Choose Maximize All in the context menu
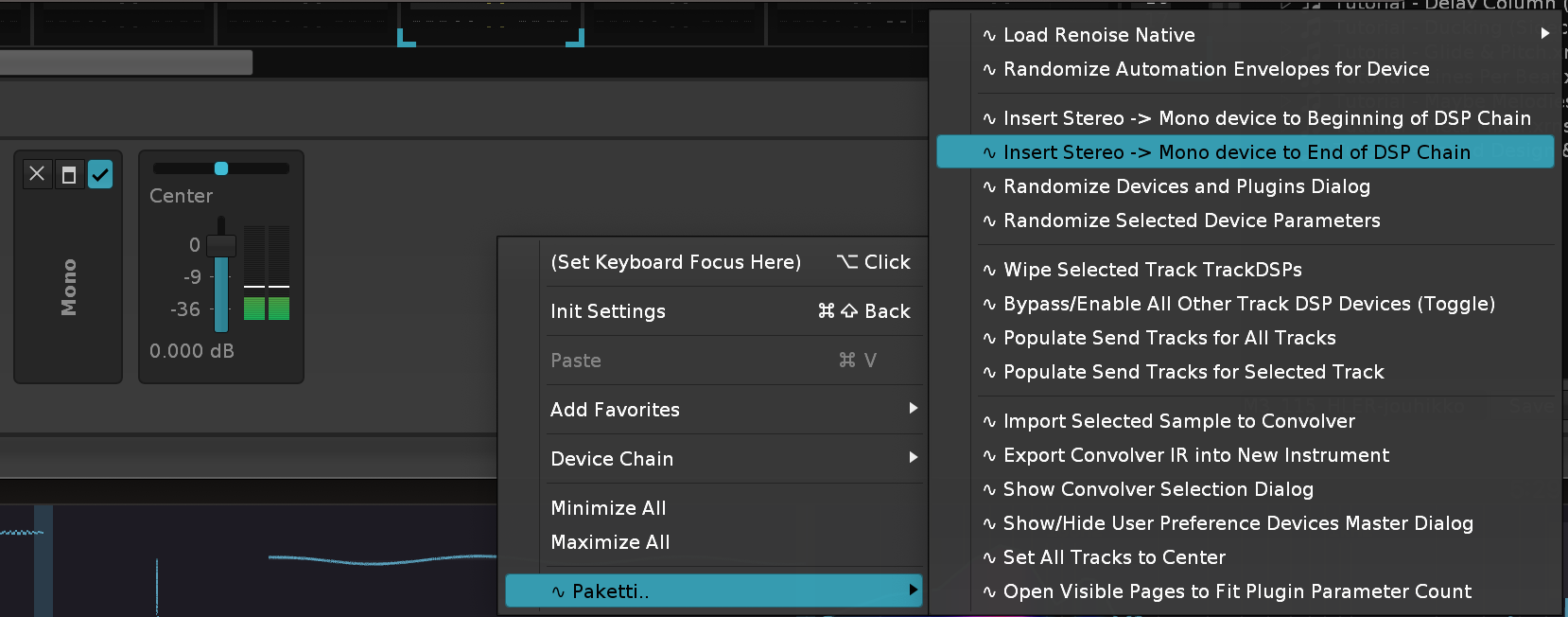Image resolution: width=1568 pixels, height=617 pixels. 610,542
